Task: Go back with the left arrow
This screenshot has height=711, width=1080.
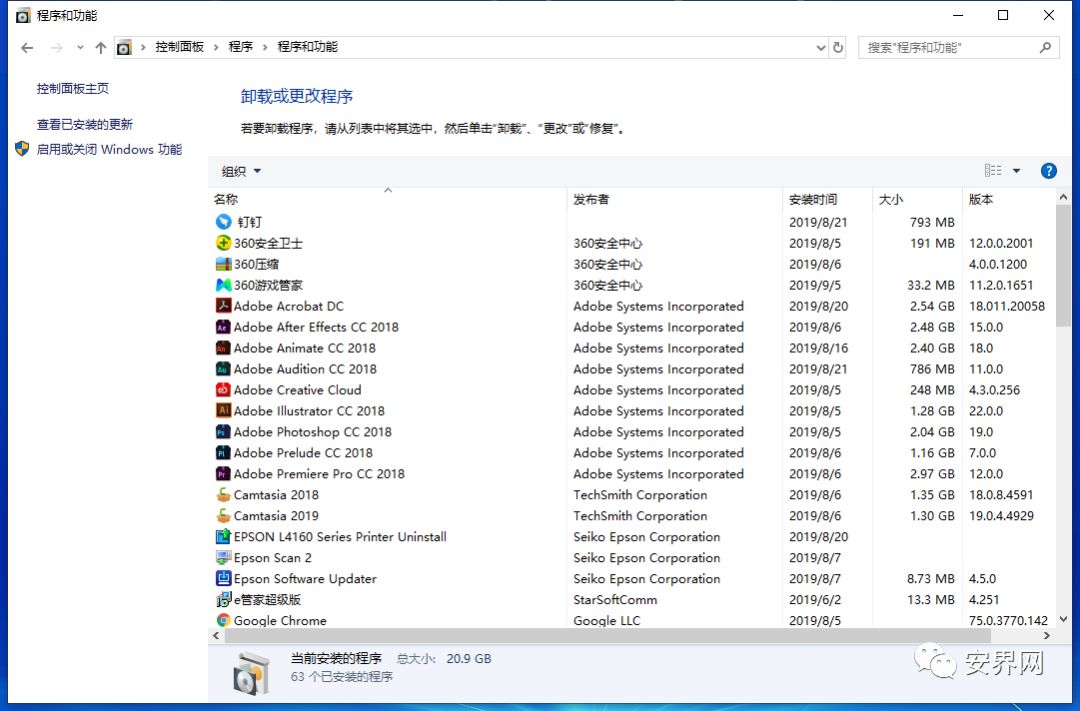Action: (x=27, y=48)
